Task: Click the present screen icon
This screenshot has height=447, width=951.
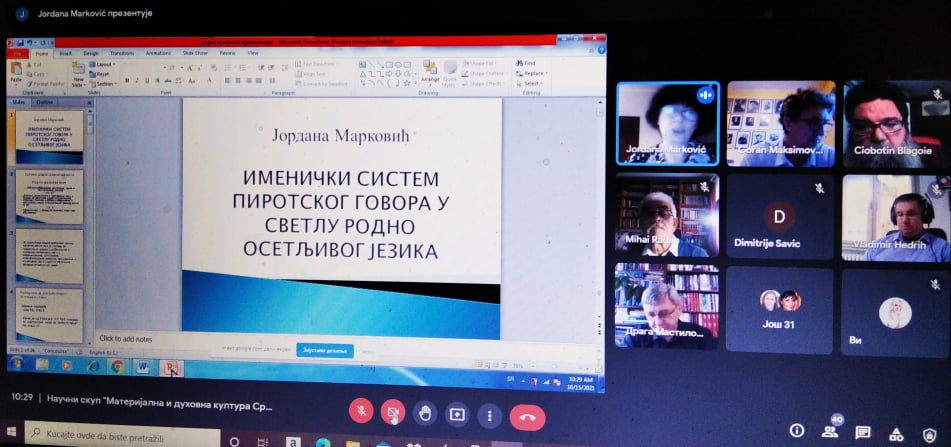Action: click(457, 413)
